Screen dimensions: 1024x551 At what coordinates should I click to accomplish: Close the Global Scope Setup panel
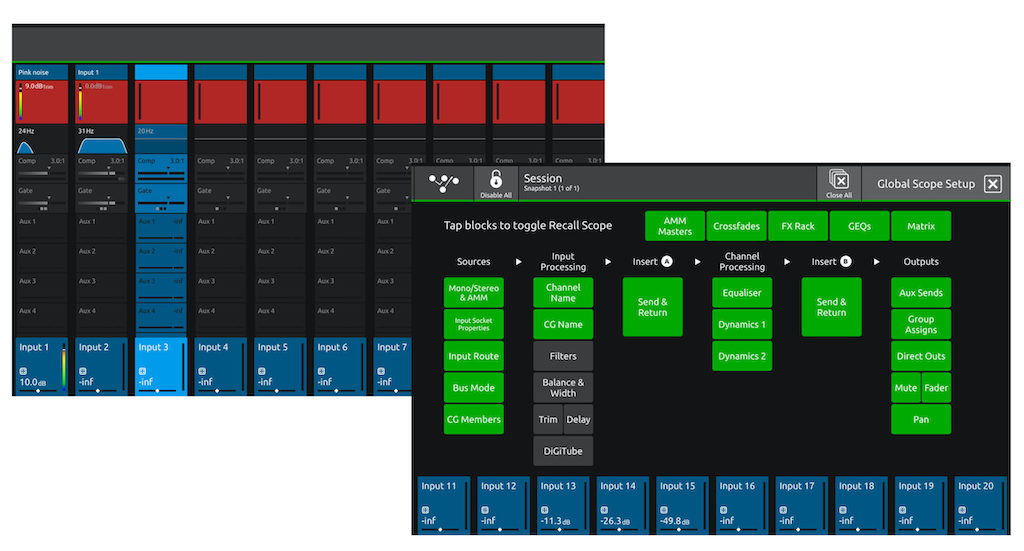992,184
